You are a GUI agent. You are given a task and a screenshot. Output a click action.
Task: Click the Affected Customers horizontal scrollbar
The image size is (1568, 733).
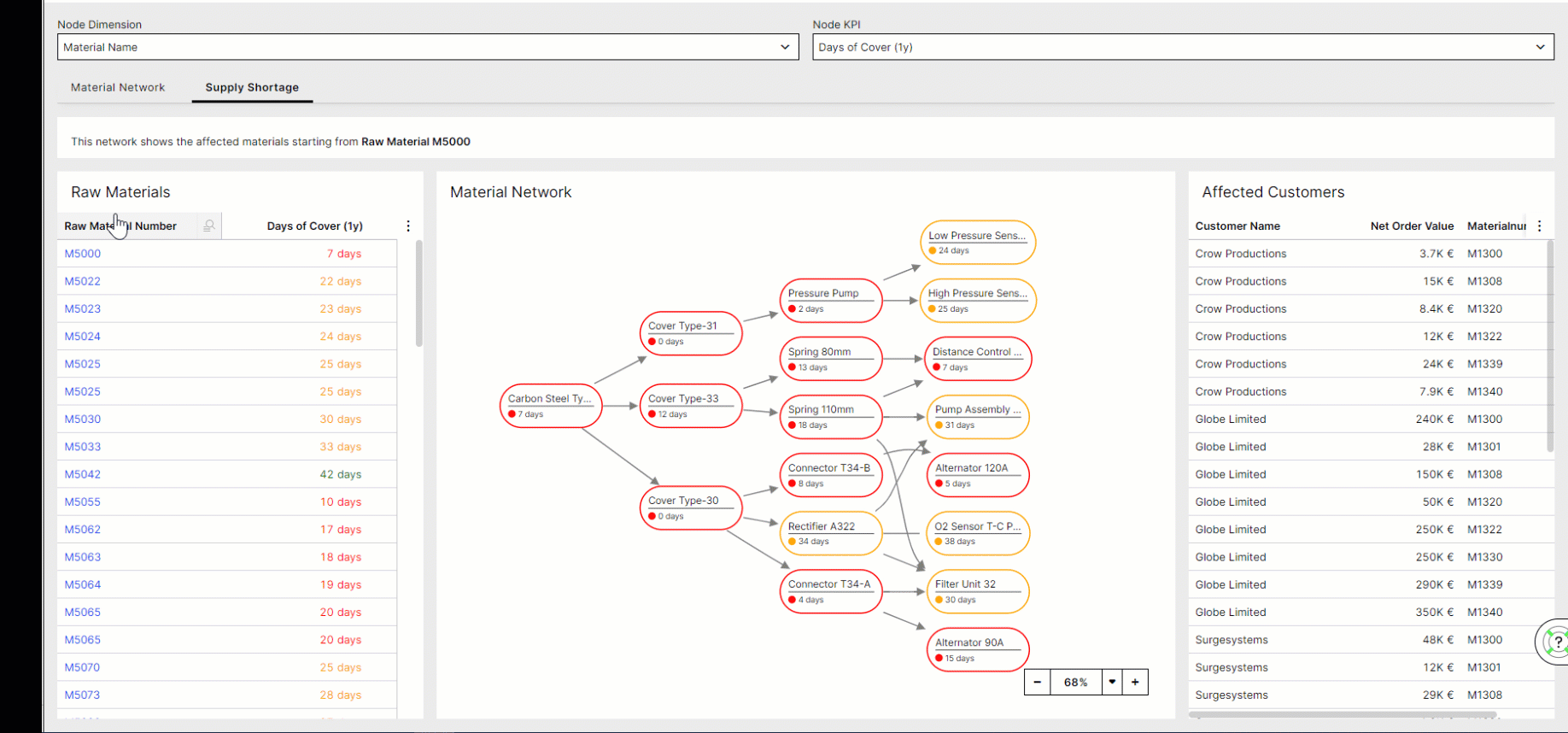coord(1343,714)
